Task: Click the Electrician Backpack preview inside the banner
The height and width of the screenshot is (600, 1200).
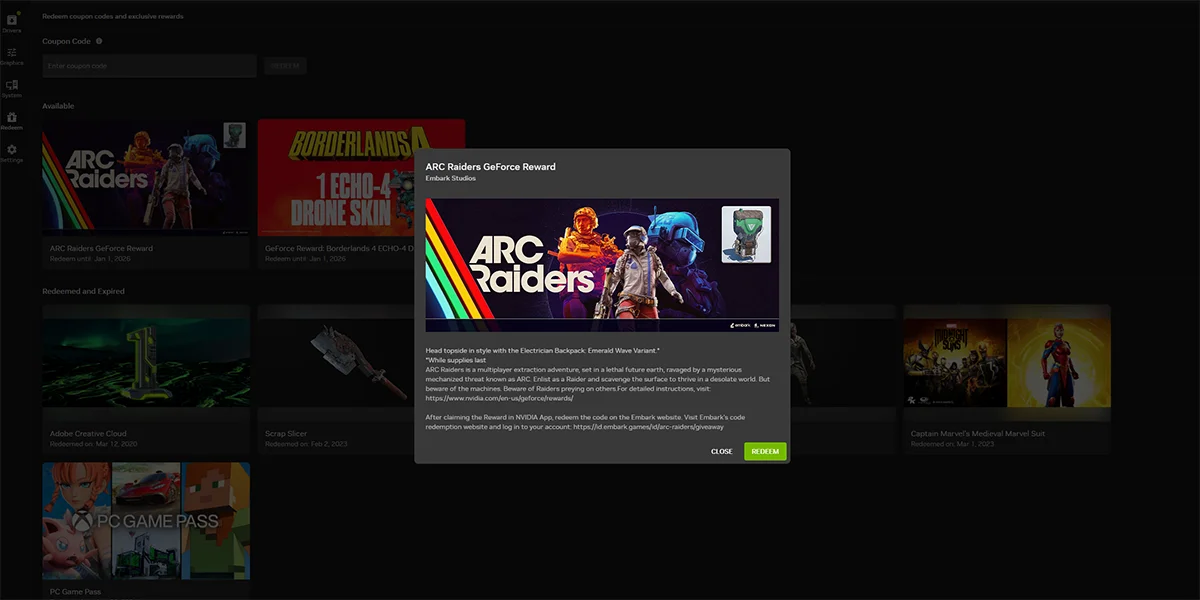Action: pyautogui.click(x=746, y=232)
